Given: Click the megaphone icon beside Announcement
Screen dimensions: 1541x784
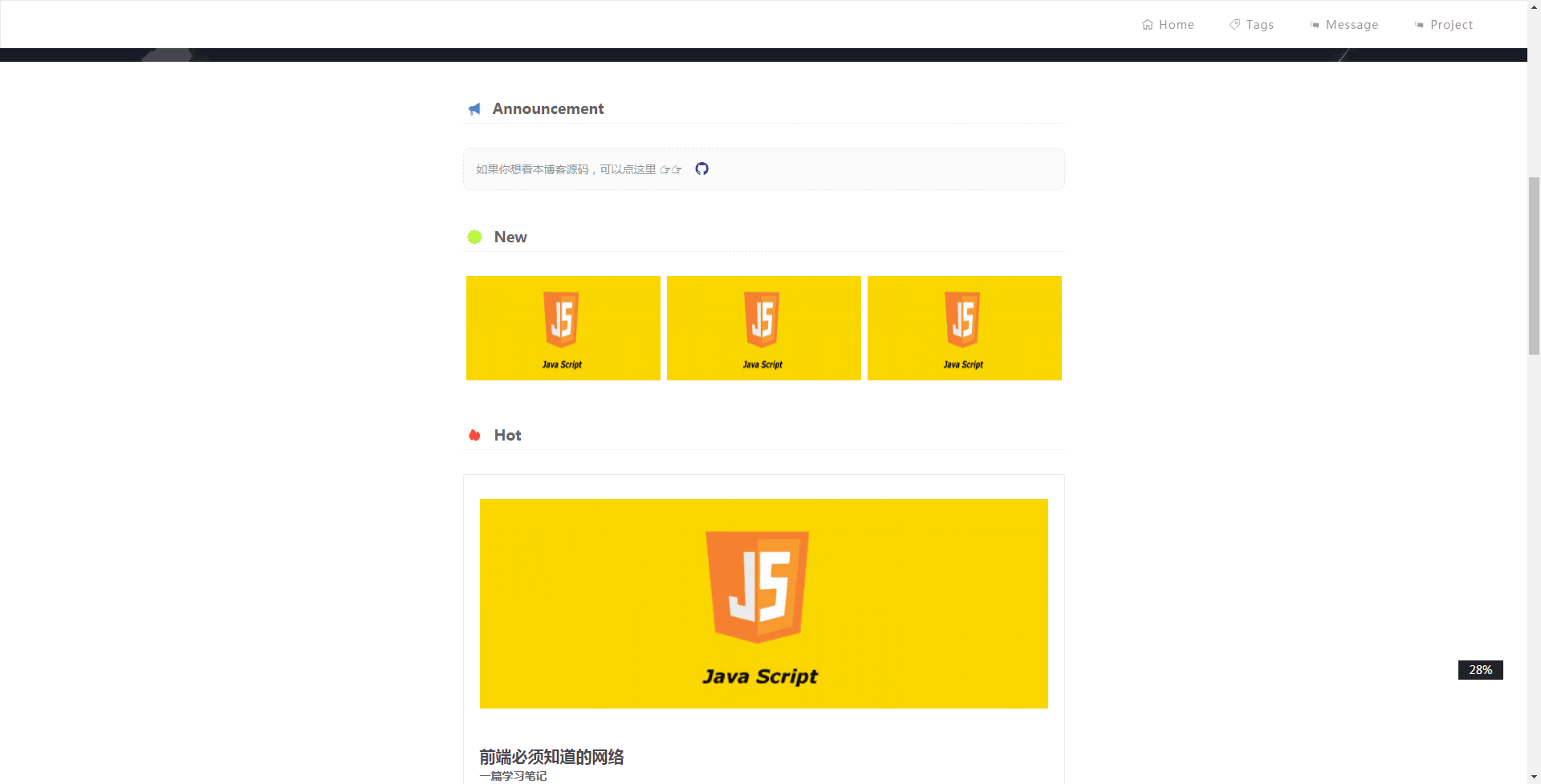Looking at the screenshot, I should click(x=474, y=109).
